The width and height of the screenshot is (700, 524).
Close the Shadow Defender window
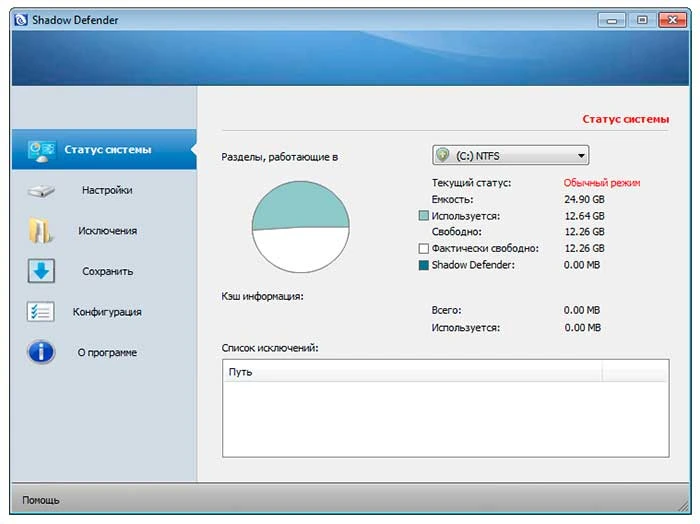672,20
